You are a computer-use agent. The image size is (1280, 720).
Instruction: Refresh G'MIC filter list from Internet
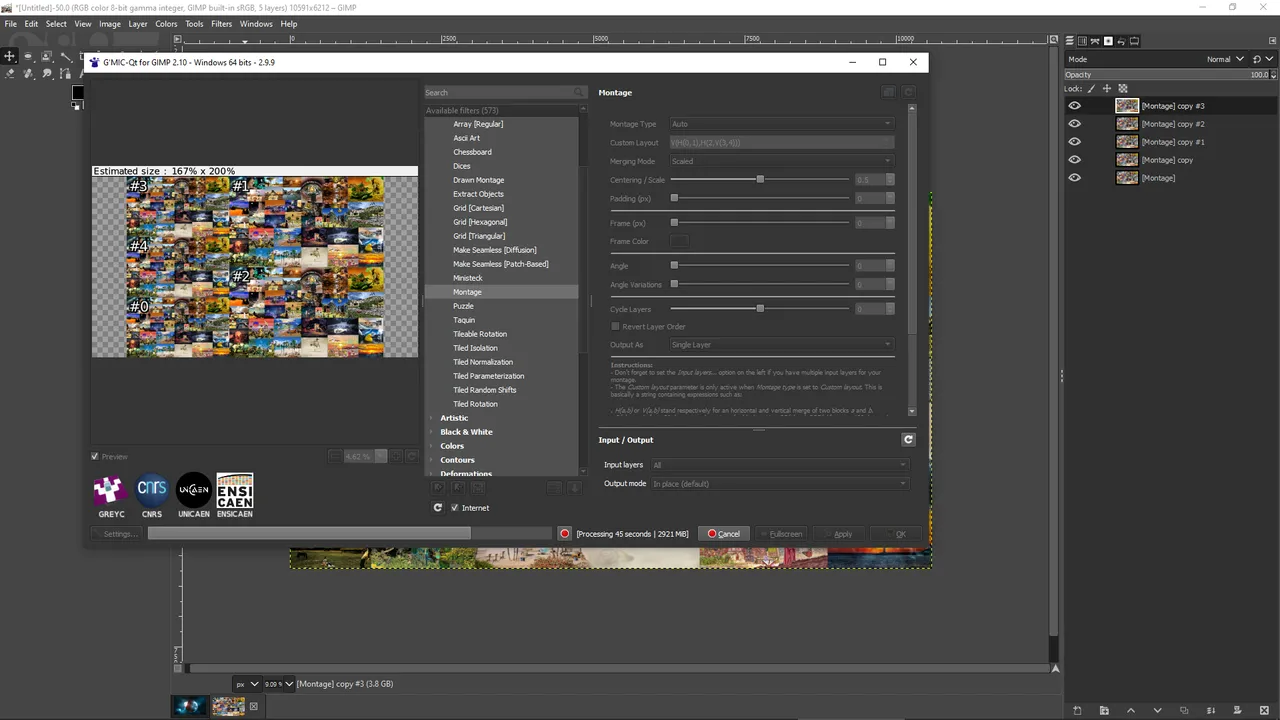tap(437, 508)
